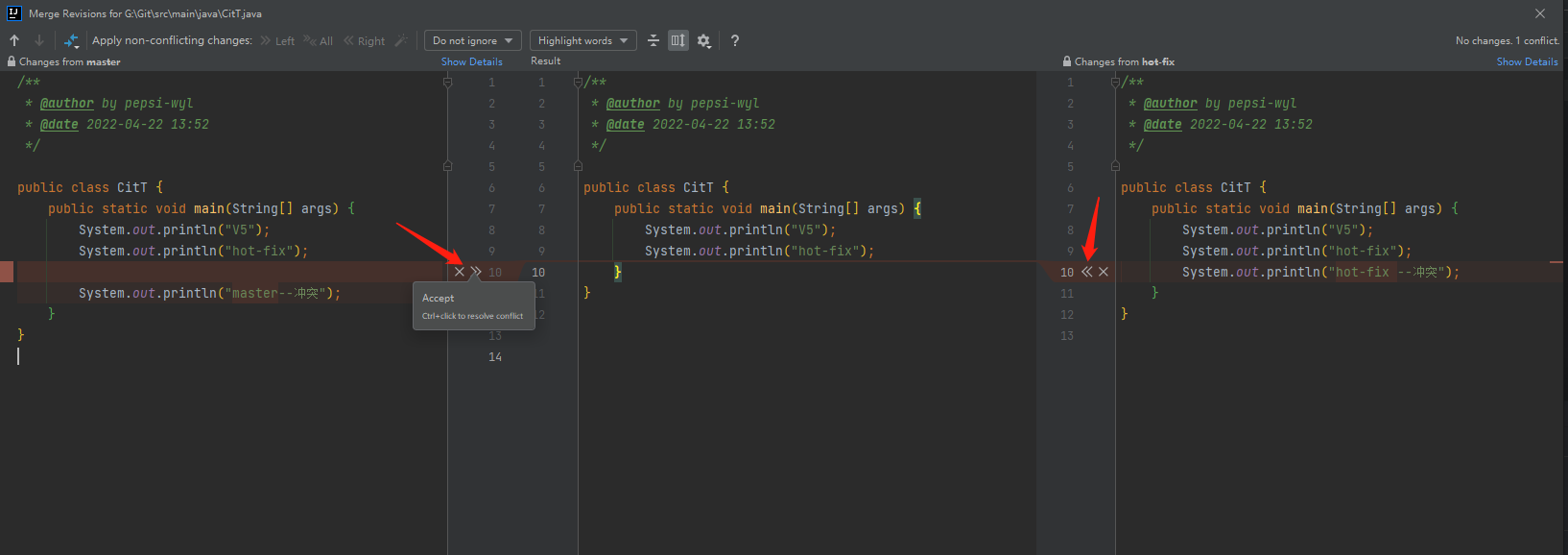
Task: Open diff settings gear menu
Action: pos(704,40)
